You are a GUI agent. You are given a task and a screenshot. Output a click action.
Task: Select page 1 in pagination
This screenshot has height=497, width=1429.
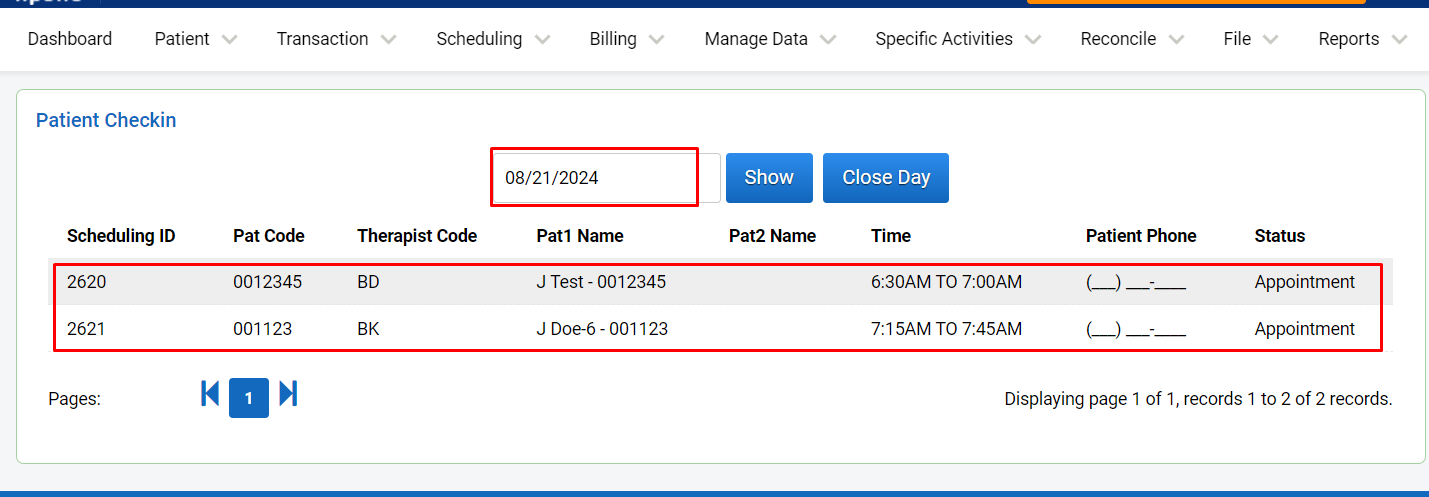pos(249,398)
